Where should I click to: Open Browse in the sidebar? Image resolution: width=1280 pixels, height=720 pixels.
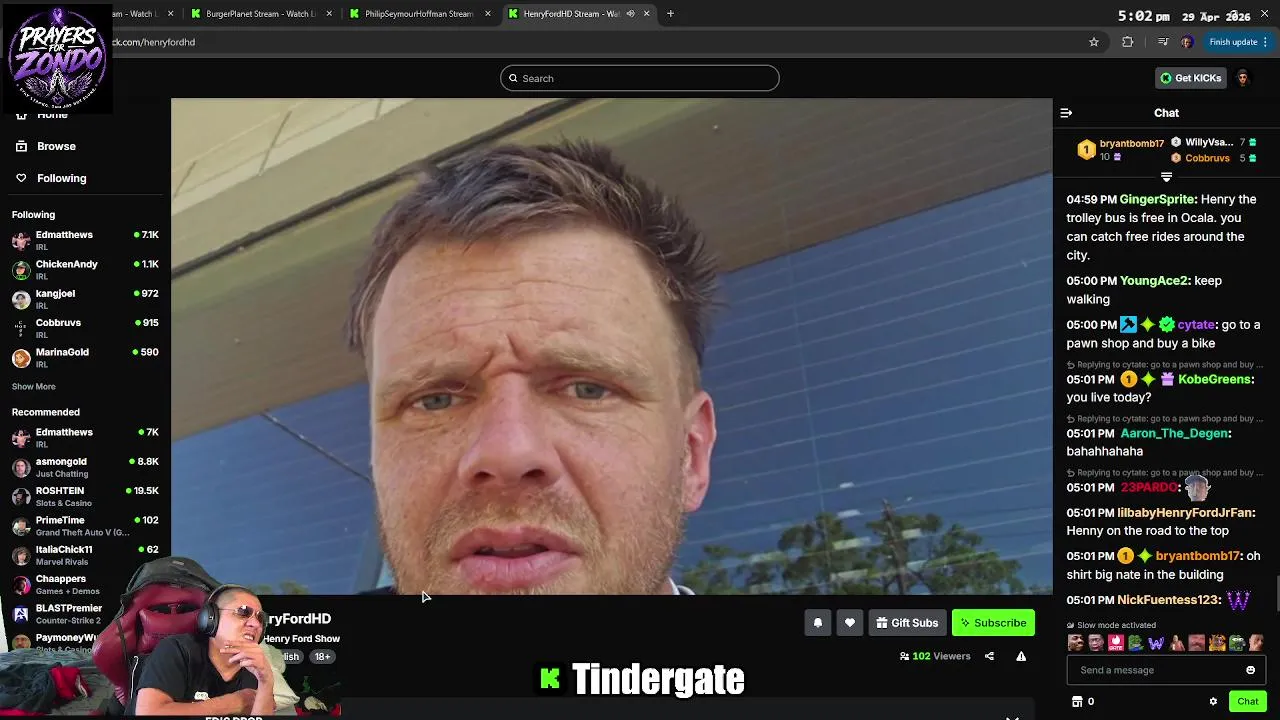[56, 146]
